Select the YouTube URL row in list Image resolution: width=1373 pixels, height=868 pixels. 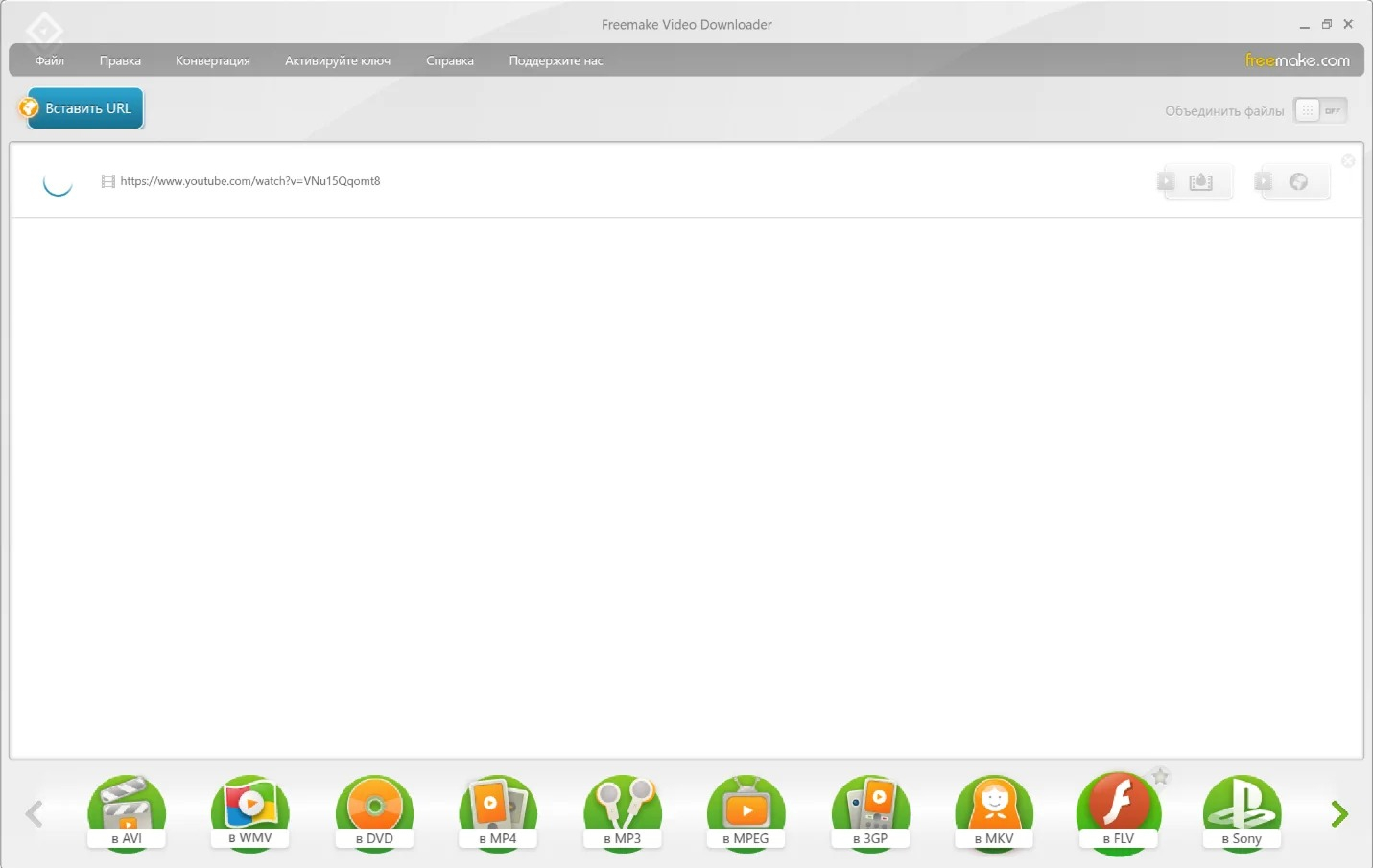[686, 181]
